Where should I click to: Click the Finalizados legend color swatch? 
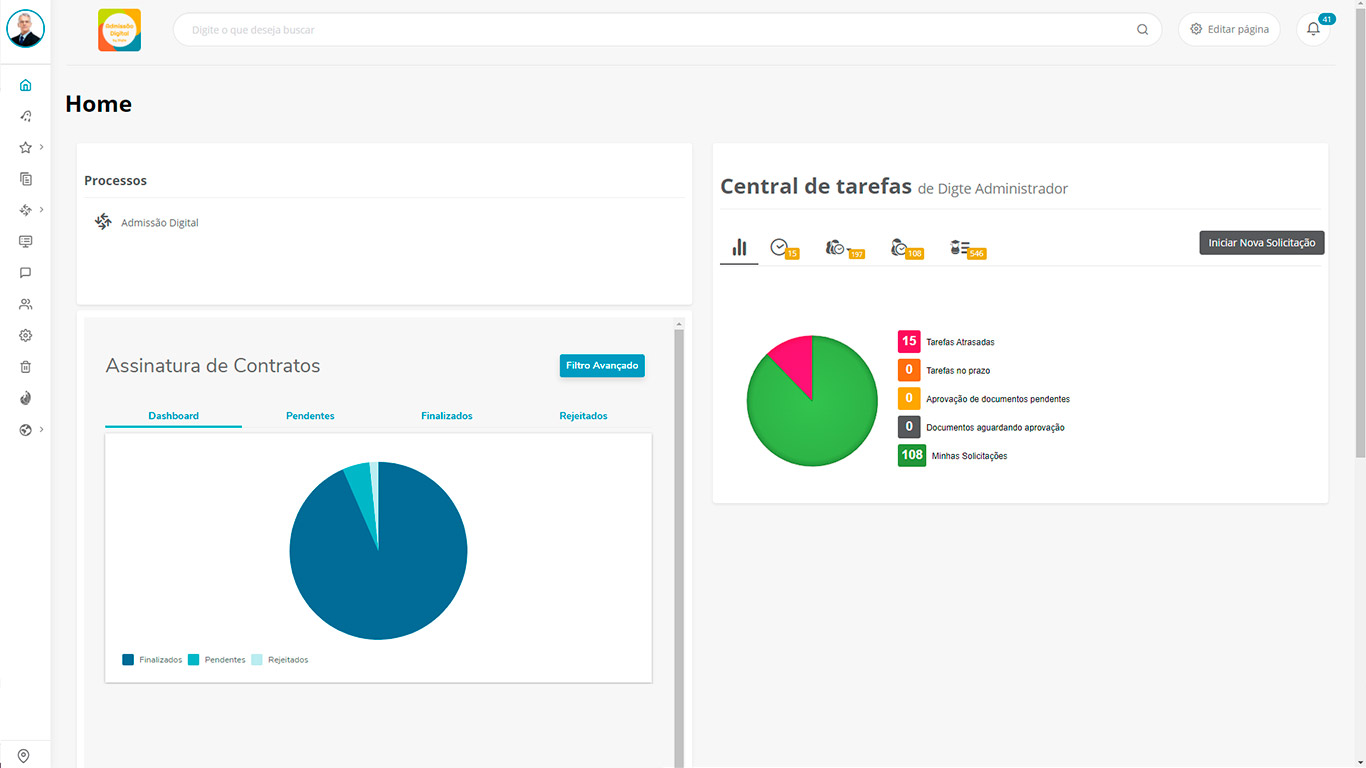(128, 660)
